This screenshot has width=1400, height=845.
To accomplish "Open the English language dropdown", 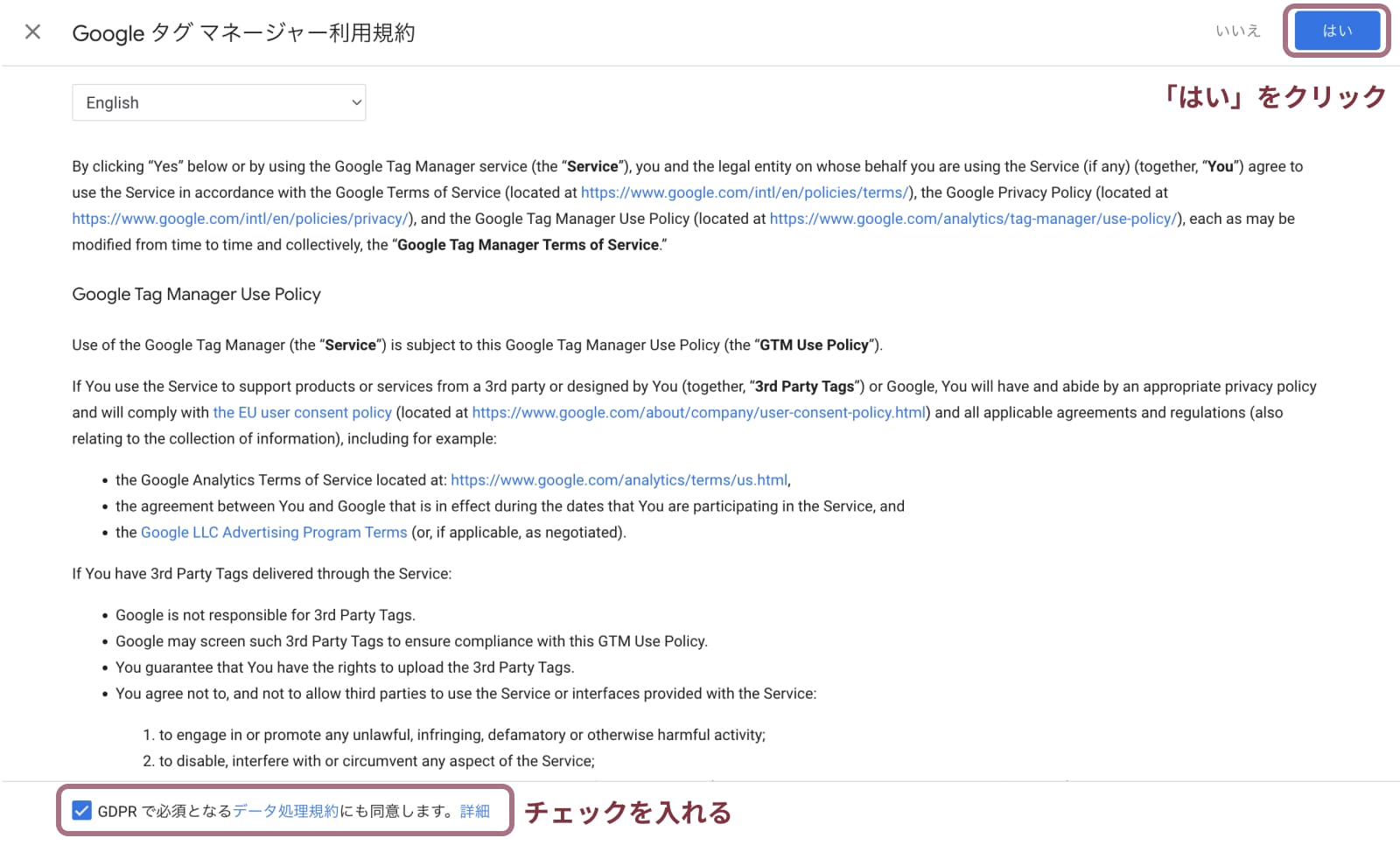I will (219, 102).
